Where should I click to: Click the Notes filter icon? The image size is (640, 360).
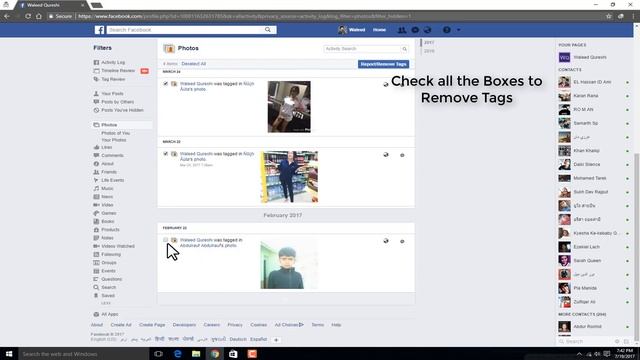tap(96, 238)
